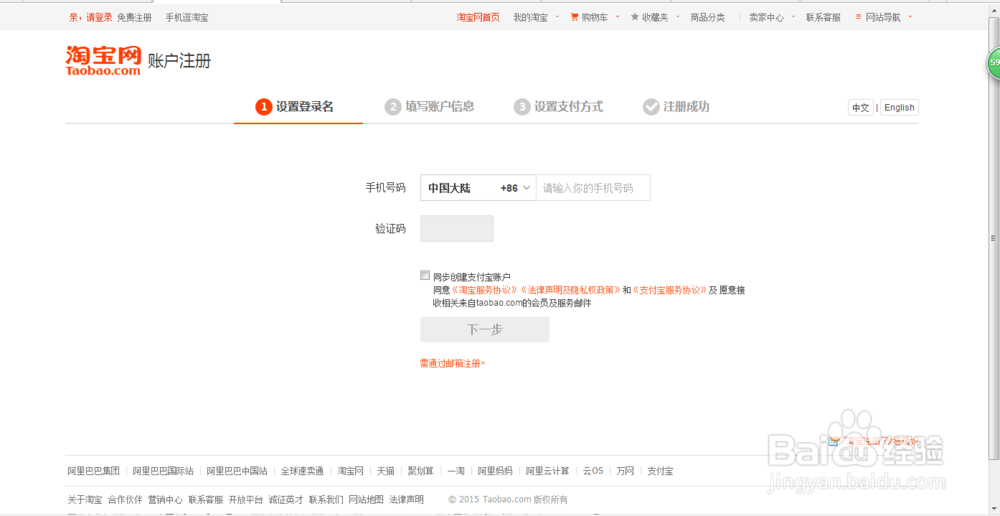Open the 阿里巴巴国际站 footer link
The height and width of the screenshot is (516, 1000).
[x=163, y=471]
